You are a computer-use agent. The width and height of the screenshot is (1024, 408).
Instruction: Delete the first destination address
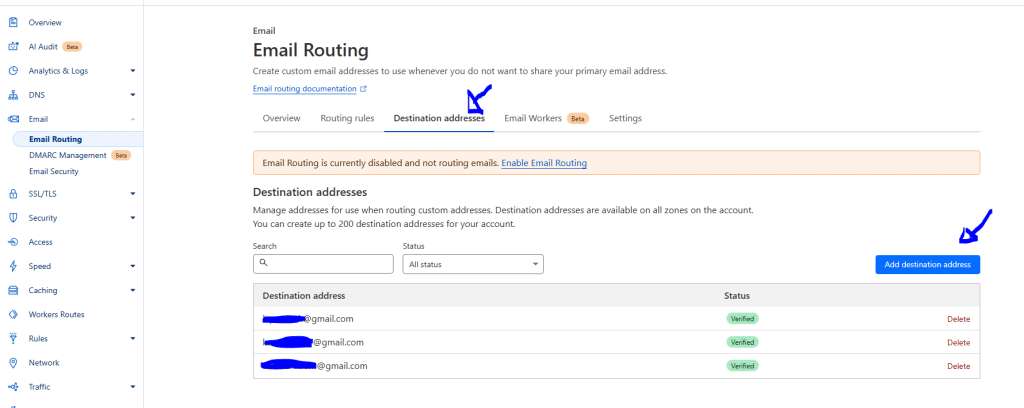[958, 319]
